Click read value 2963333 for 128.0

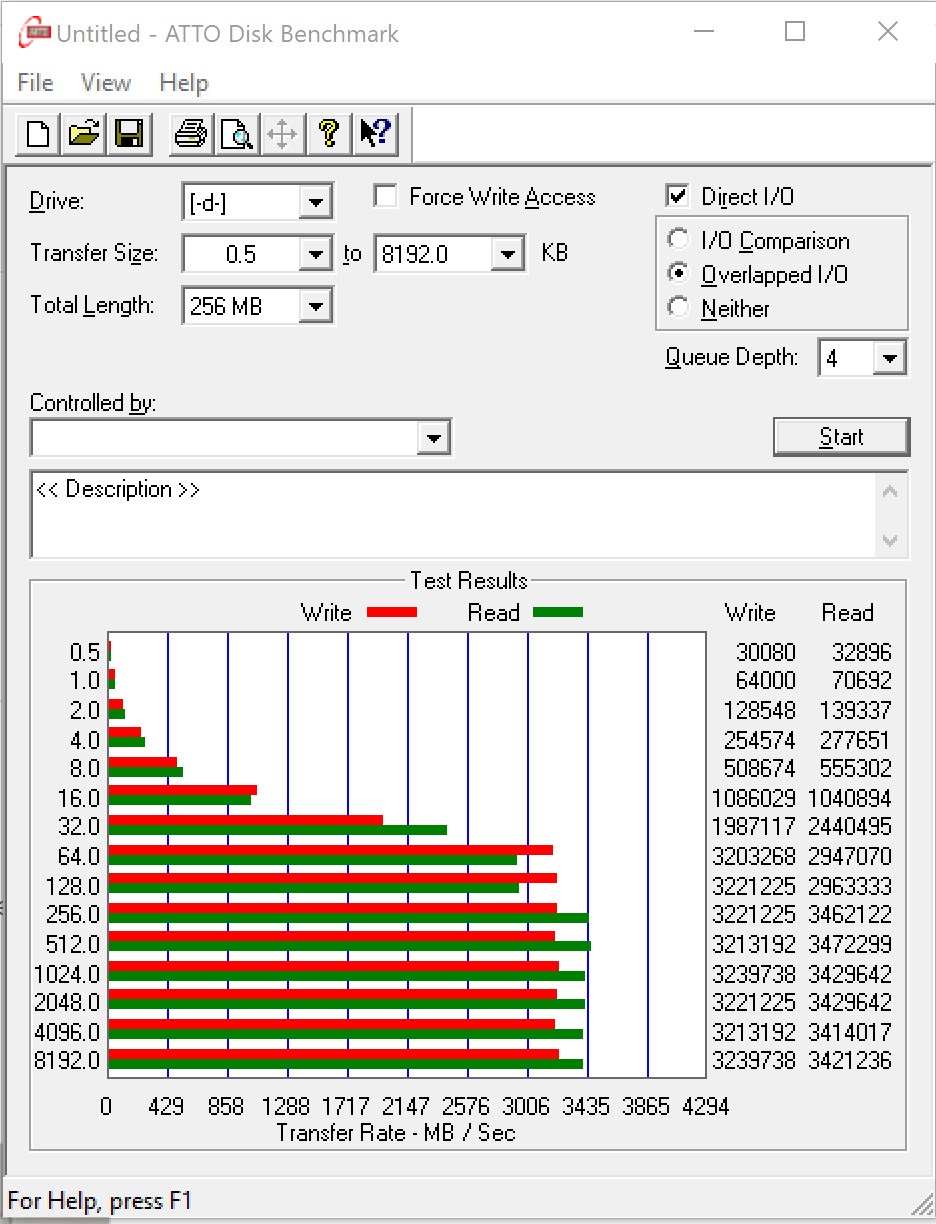[848, 887]
